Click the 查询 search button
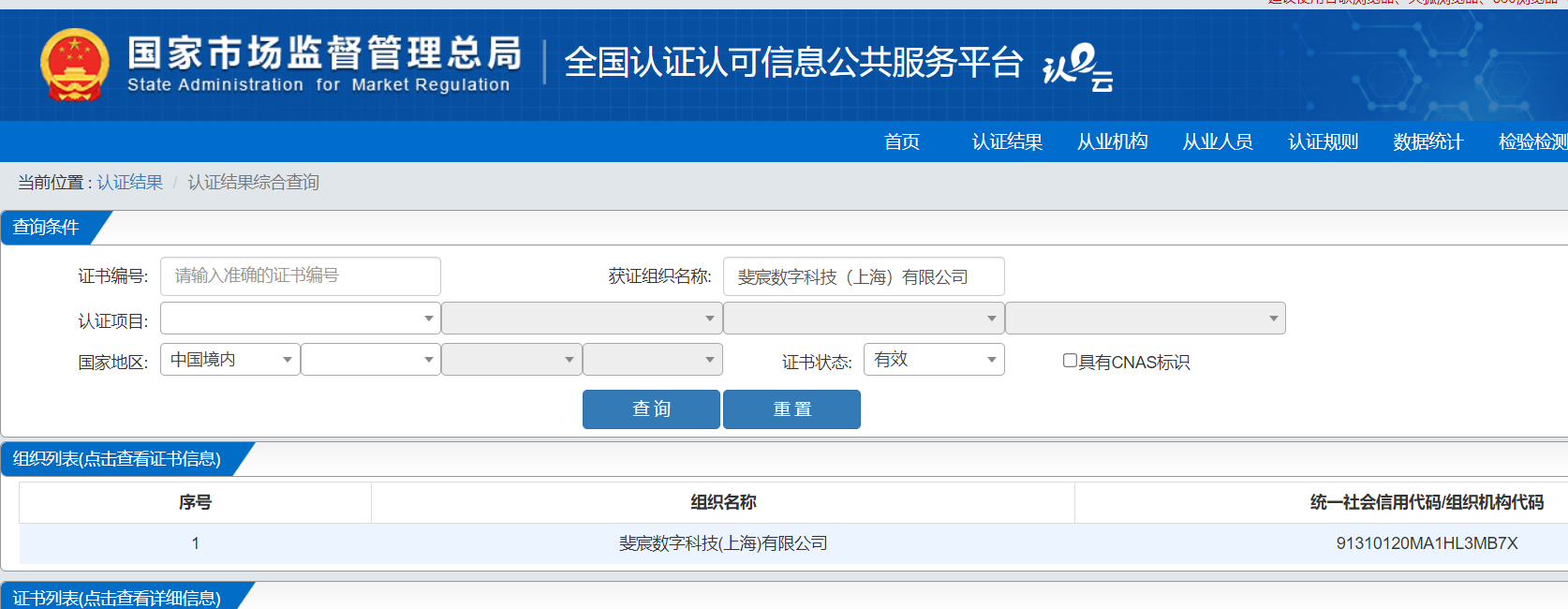The height and width of the screenshot is (609, 1568). (x=651, y=409)
